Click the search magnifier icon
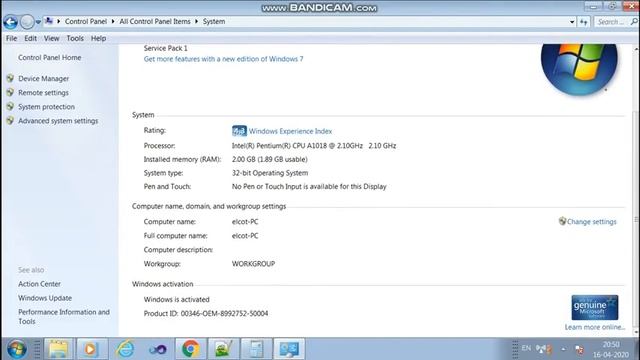The height and width of the screenshot is (360, 640). (x=634, y=22)
